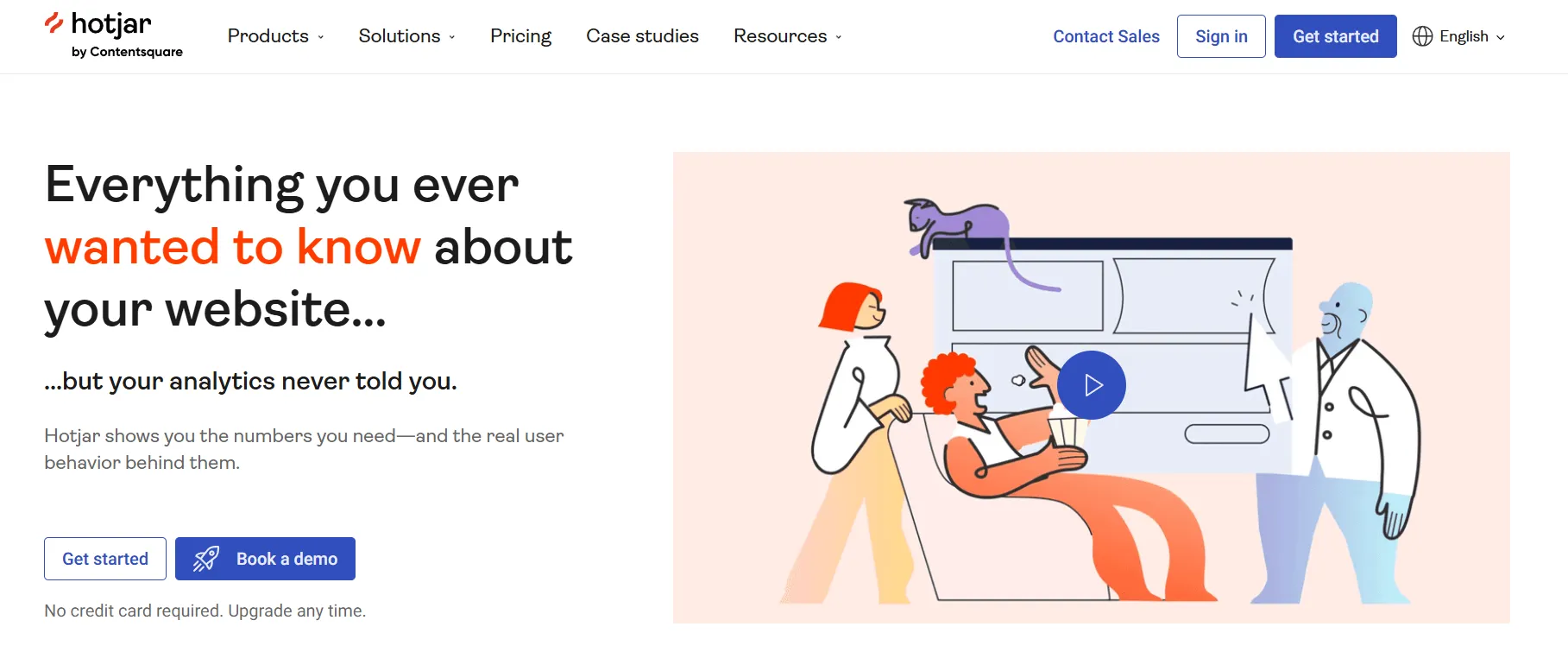Screen dimensions: 1568x652
Task: Click the header Get started button
Action: 1335,36
